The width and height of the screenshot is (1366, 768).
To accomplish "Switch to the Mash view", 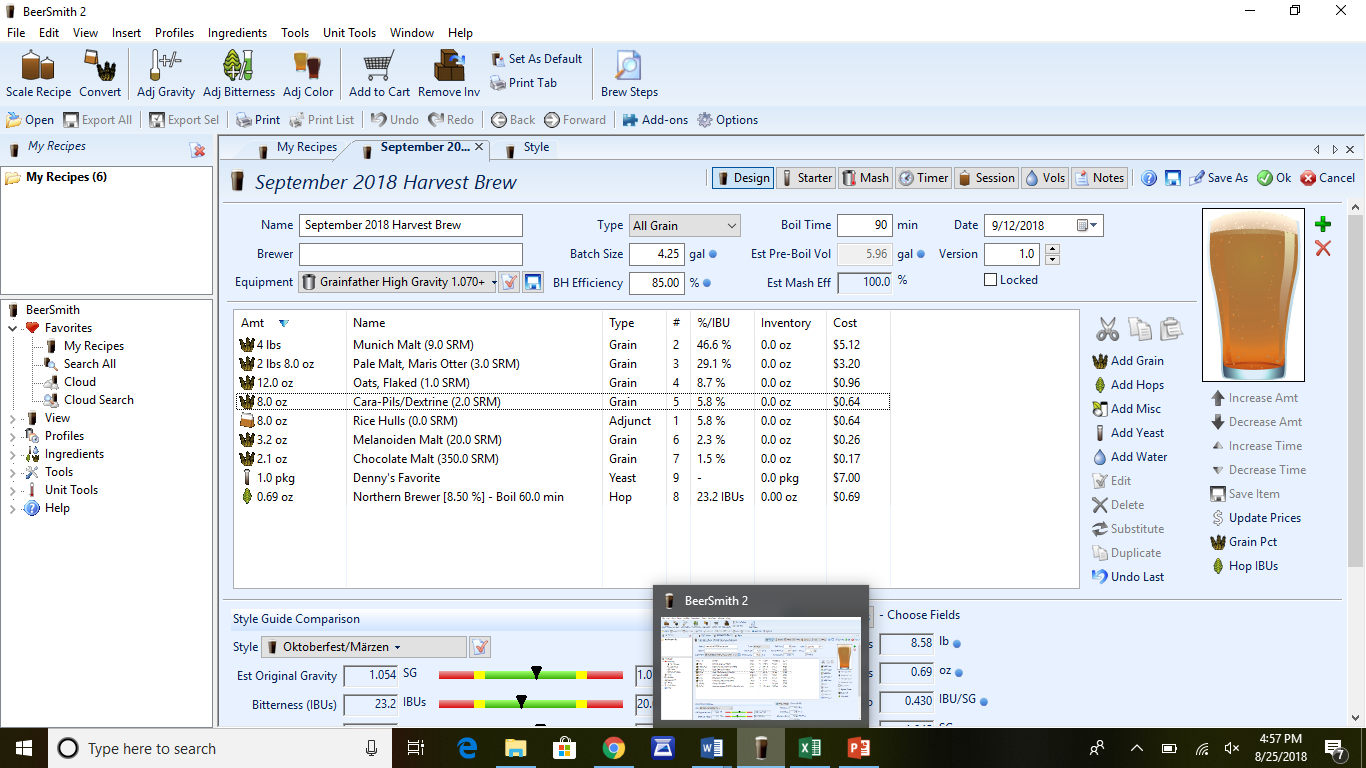I will pyautogui.click(x=865, y=178).
